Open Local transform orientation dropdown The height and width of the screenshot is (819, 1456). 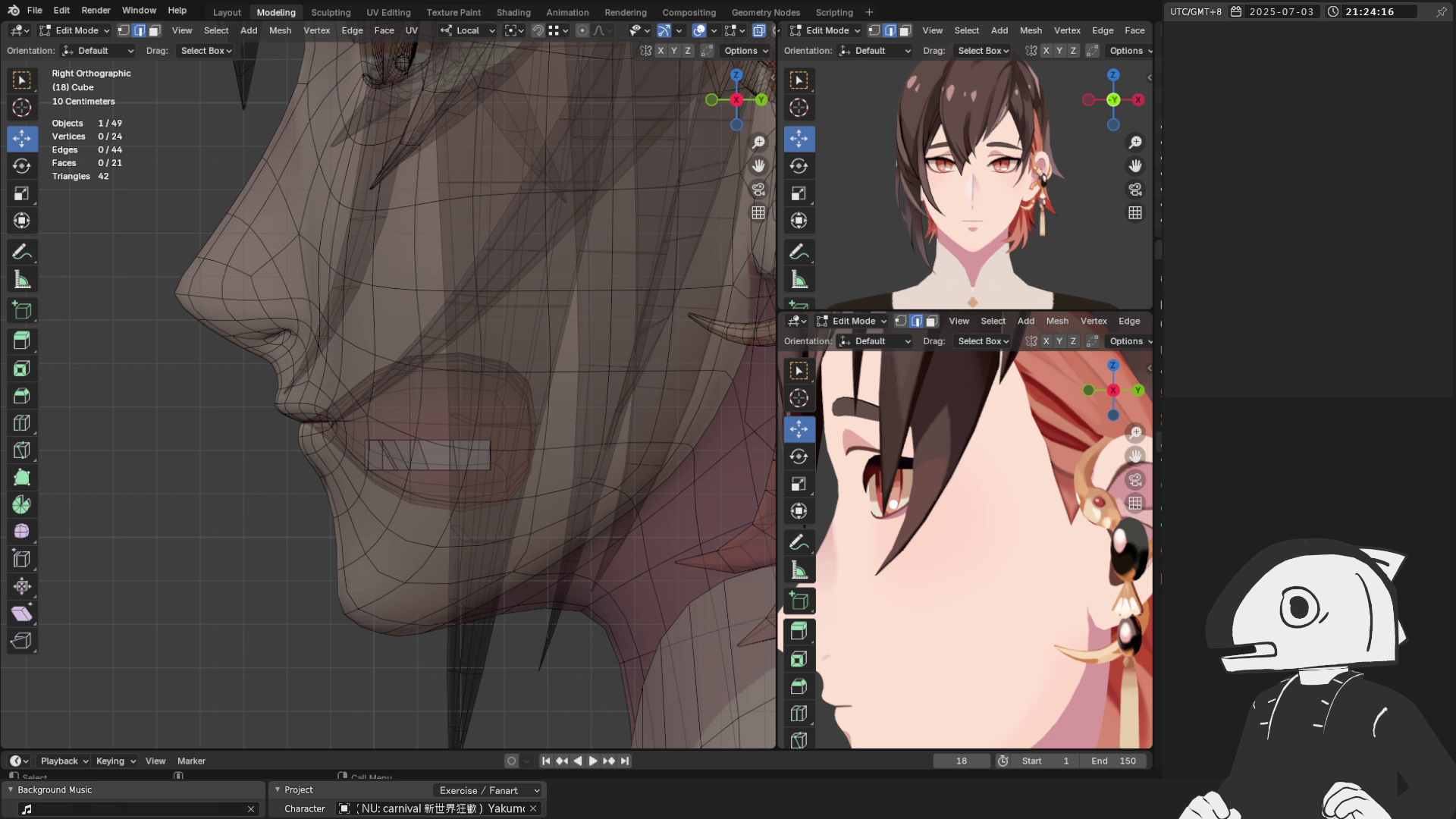[467, 30]
